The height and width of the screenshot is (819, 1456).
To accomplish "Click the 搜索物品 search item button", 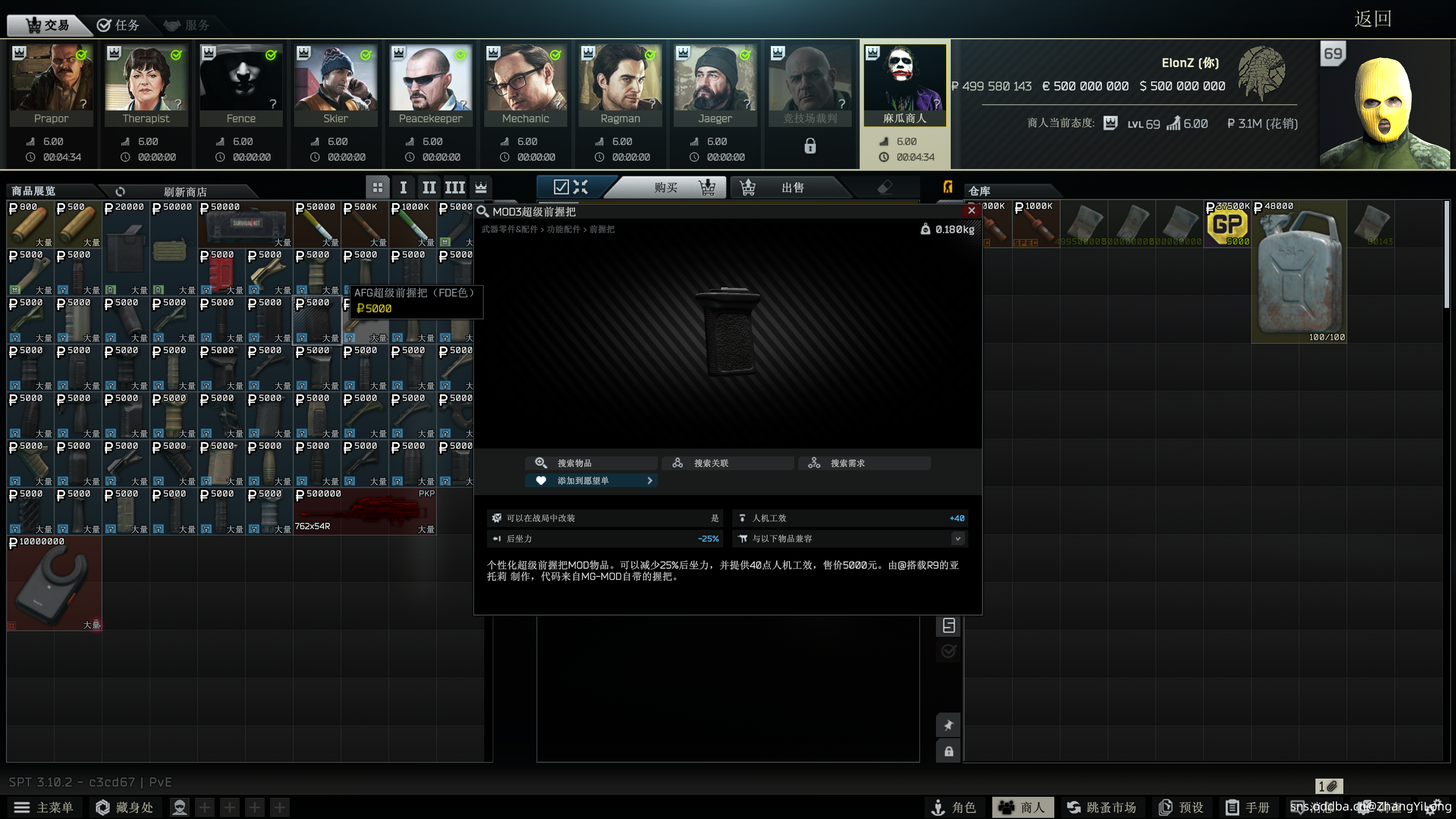I will tap(592, 463).
